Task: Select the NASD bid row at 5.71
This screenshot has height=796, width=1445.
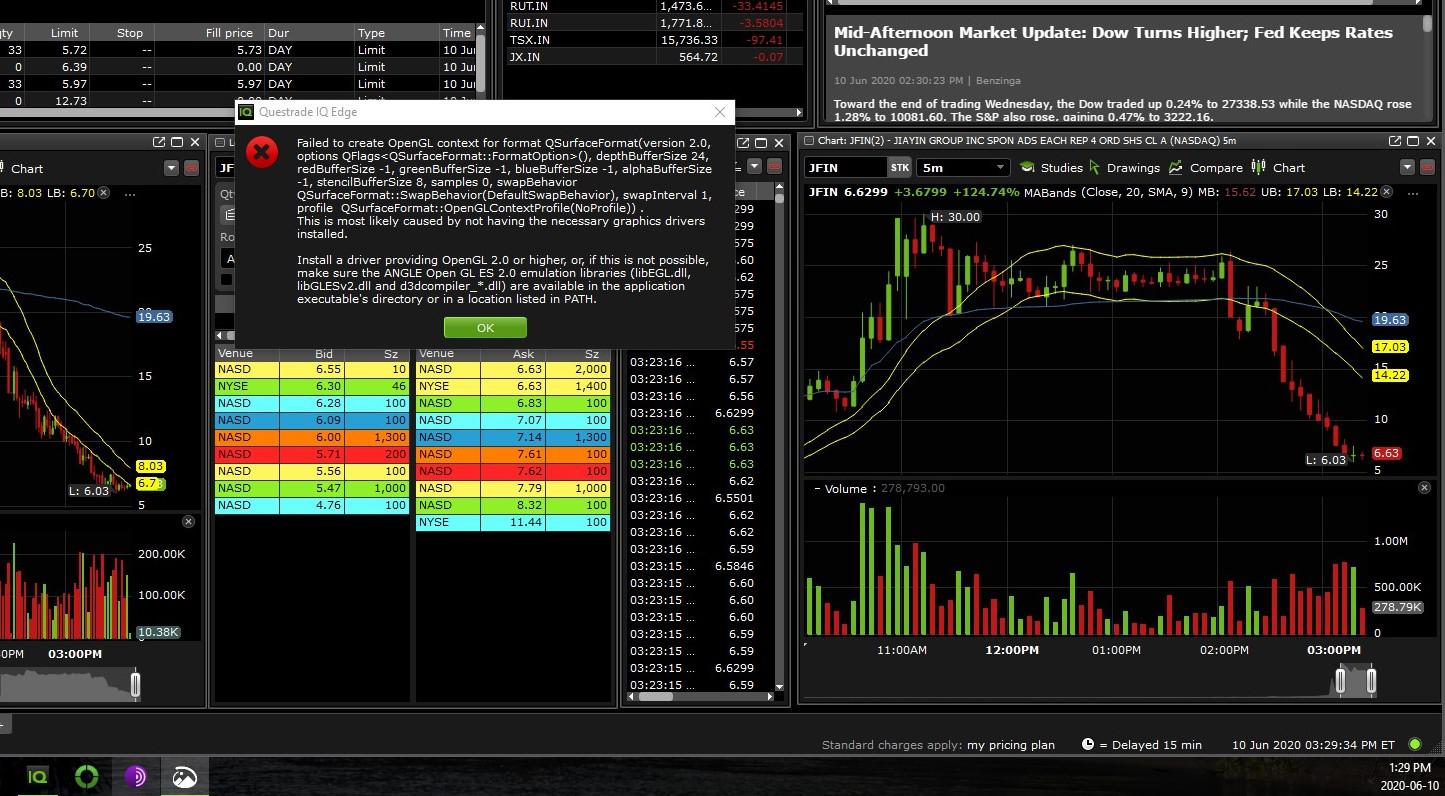Action: pyautogui.click(x=313, y=454)
